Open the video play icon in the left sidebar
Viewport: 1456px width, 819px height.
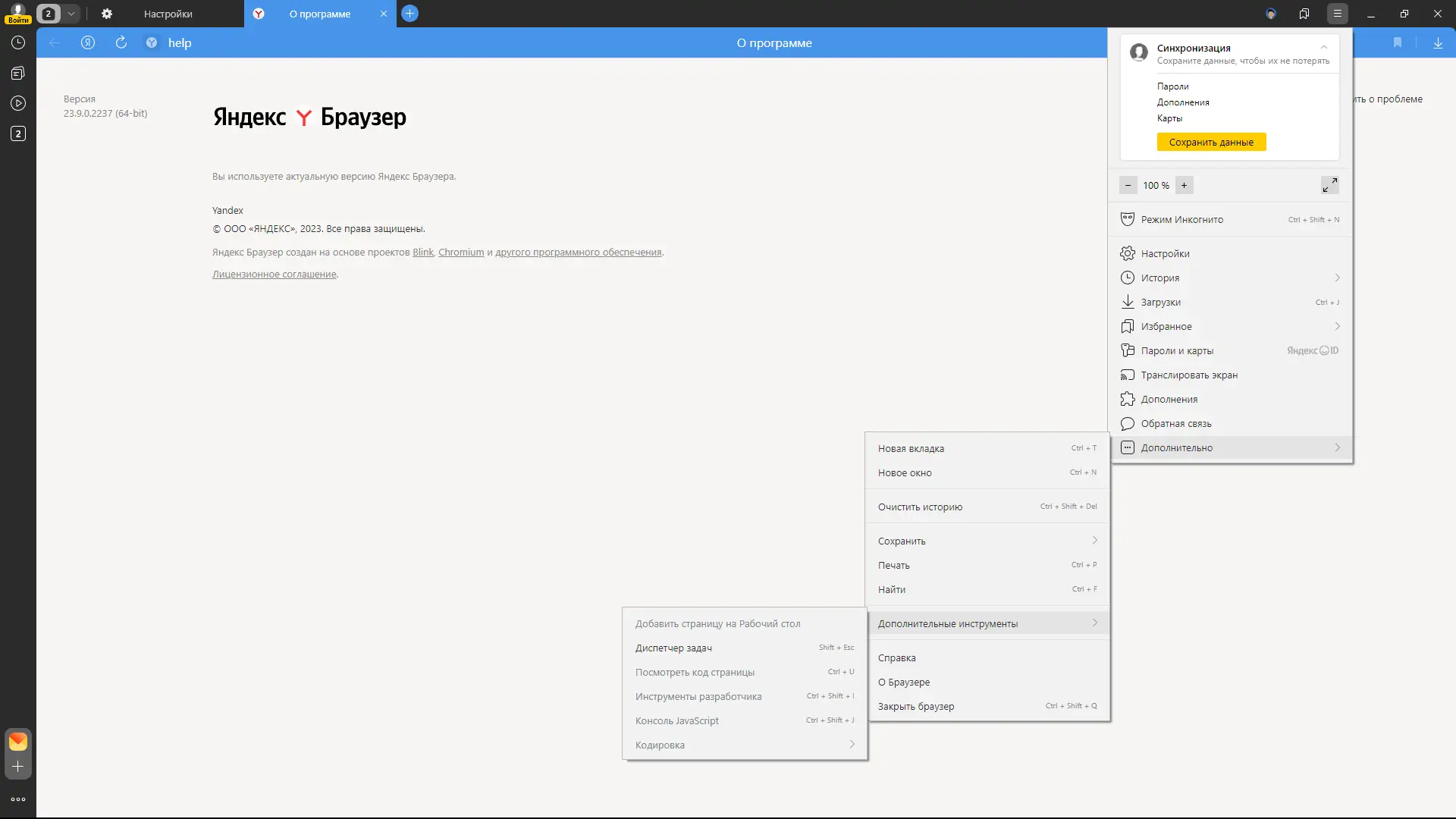[x=18, y=103]
